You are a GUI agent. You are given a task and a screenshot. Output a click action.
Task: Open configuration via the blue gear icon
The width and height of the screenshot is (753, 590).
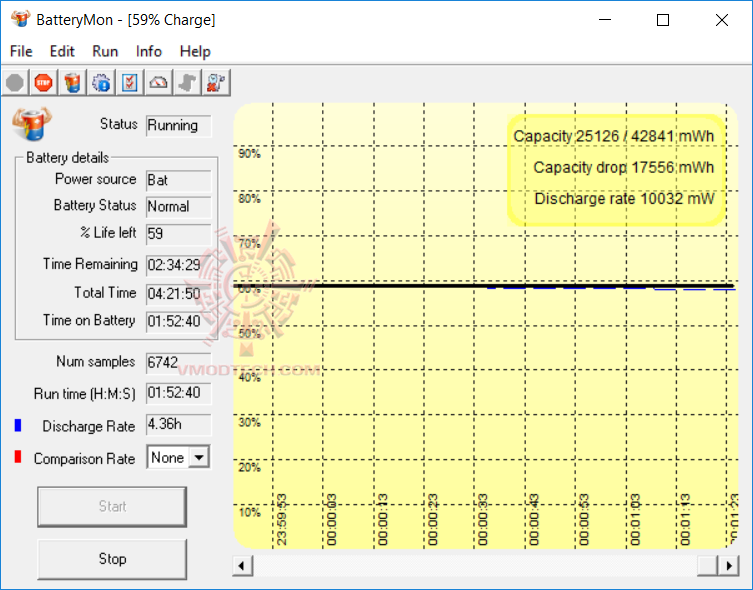[101, 83]
